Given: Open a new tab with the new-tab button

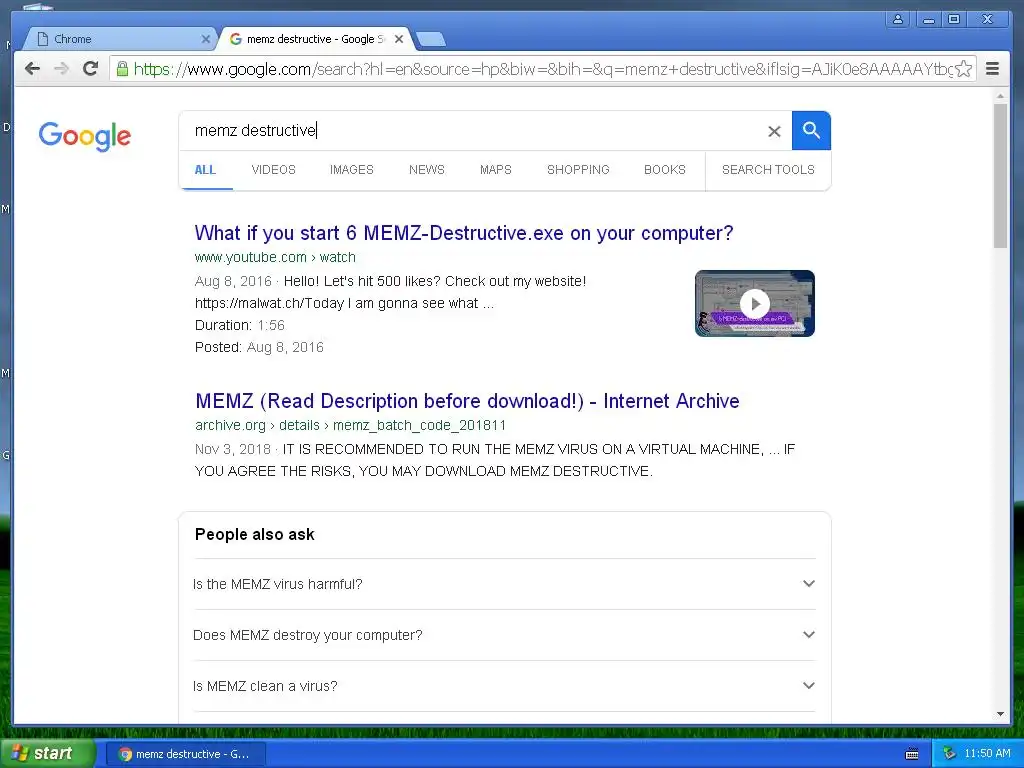Looking at the screenshot, I should coord(430,39).
